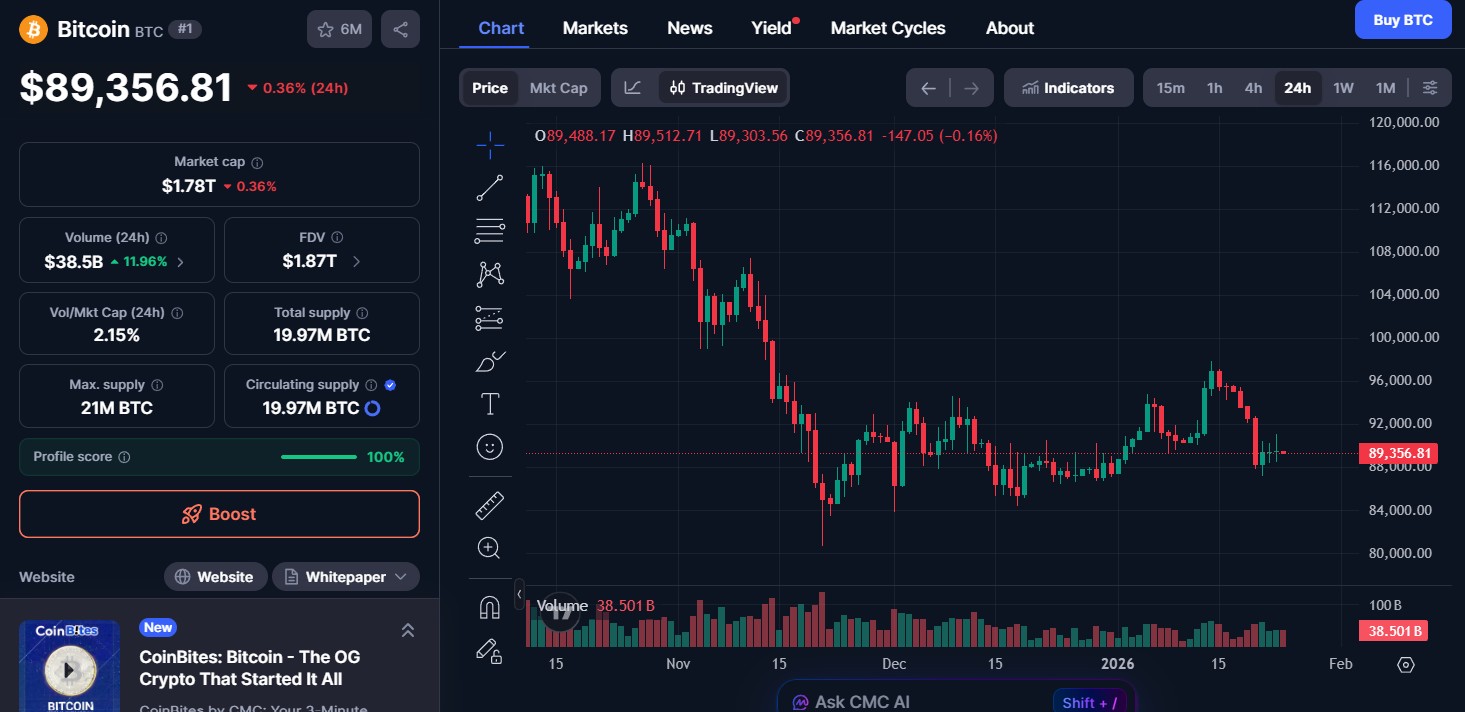View the Profile score progress bar
This screenshot has width=1465, height=712.
click(318, 456)
